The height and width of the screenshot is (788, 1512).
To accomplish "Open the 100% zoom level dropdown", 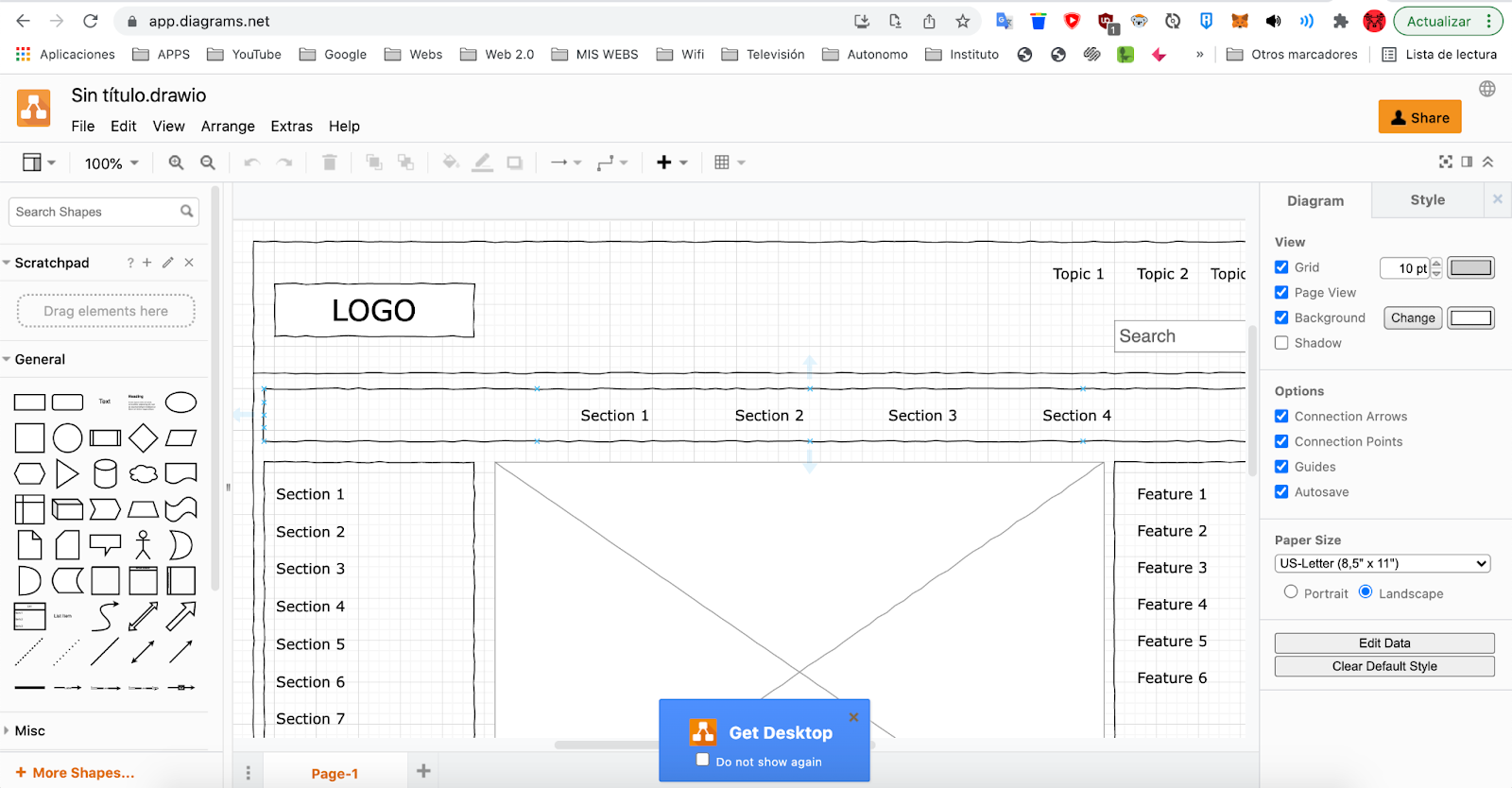I will [112, 163].
